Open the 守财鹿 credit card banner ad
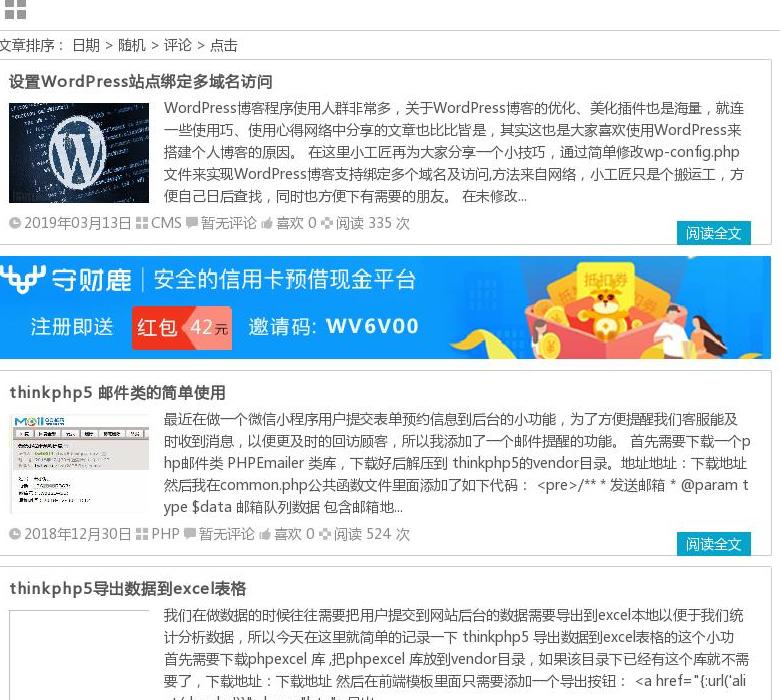 386,307
